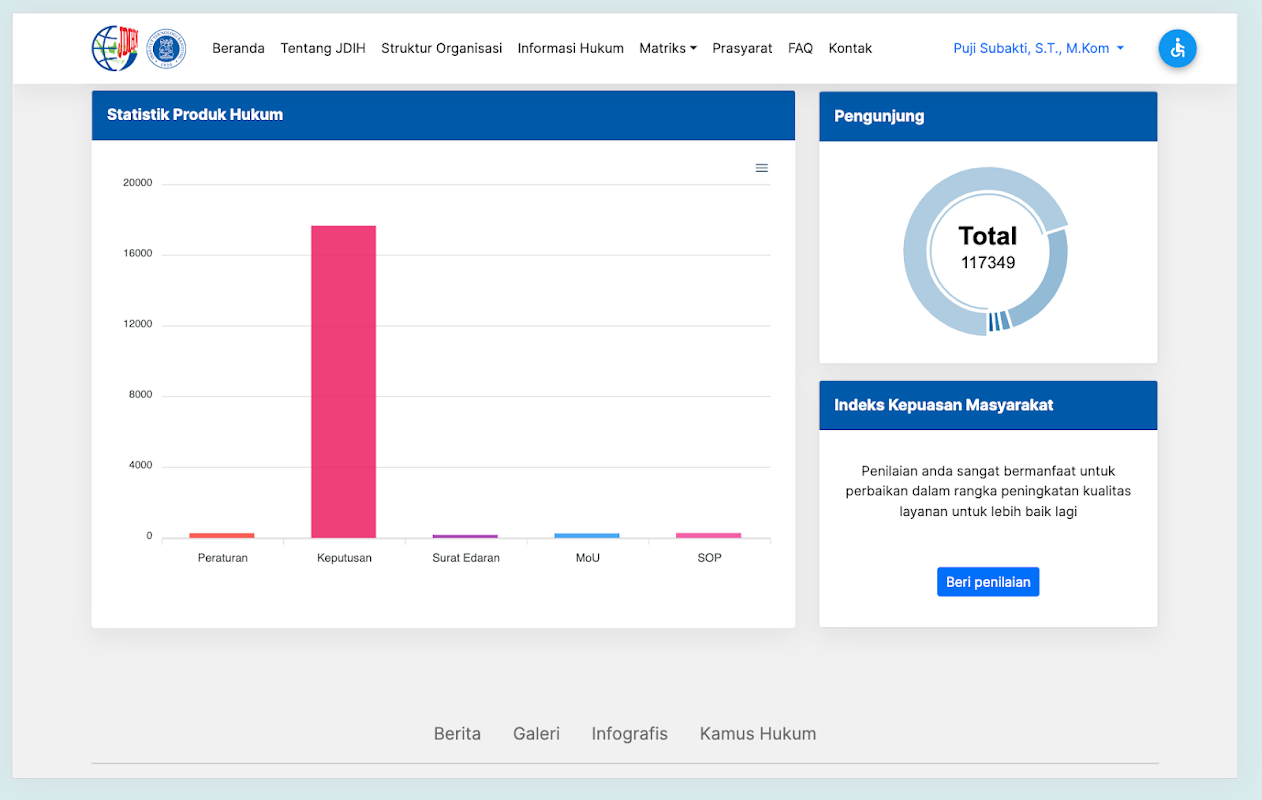
Task: Switch to the Galeri tab
Action: click(x=536, y=733)
